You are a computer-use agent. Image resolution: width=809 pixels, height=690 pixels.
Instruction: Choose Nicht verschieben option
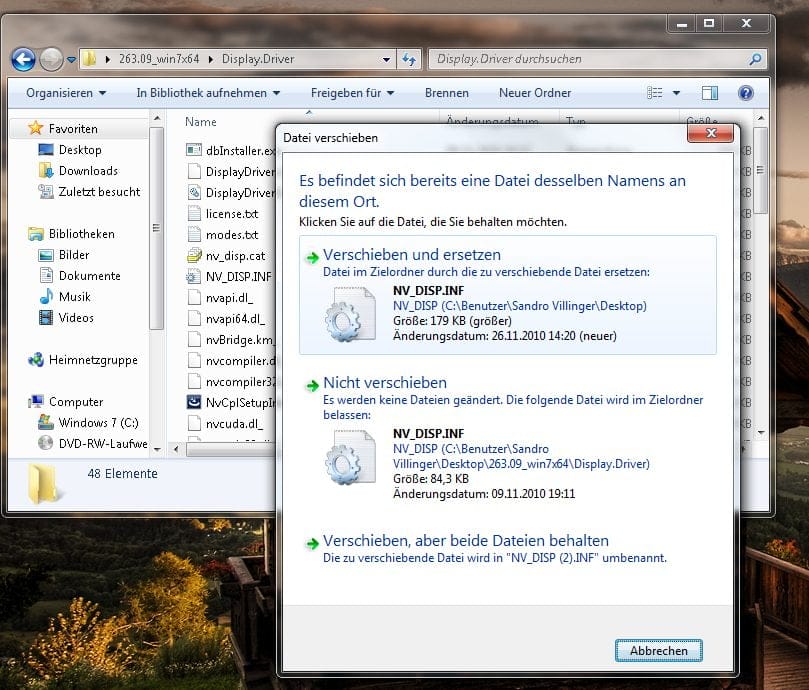(385, 383)
